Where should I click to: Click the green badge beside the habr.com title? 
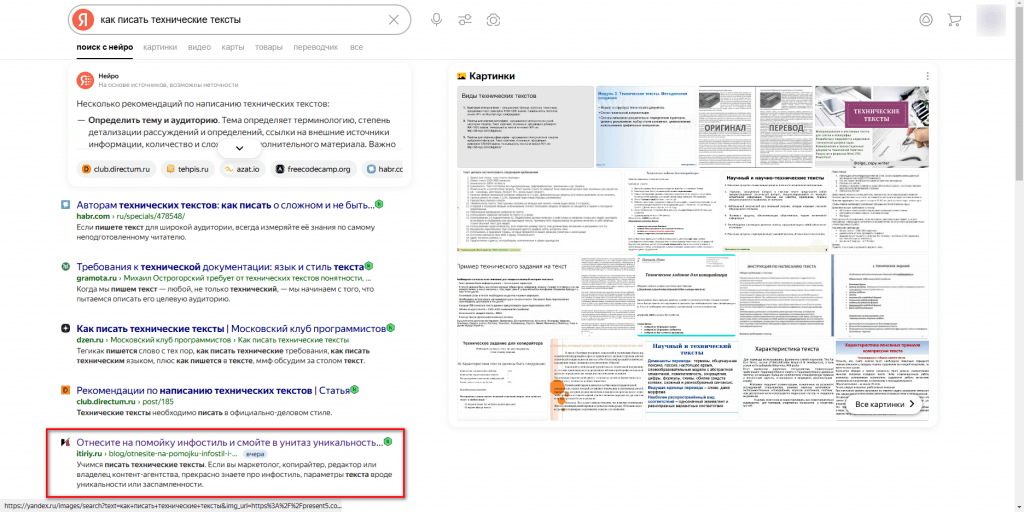[379, 204]
